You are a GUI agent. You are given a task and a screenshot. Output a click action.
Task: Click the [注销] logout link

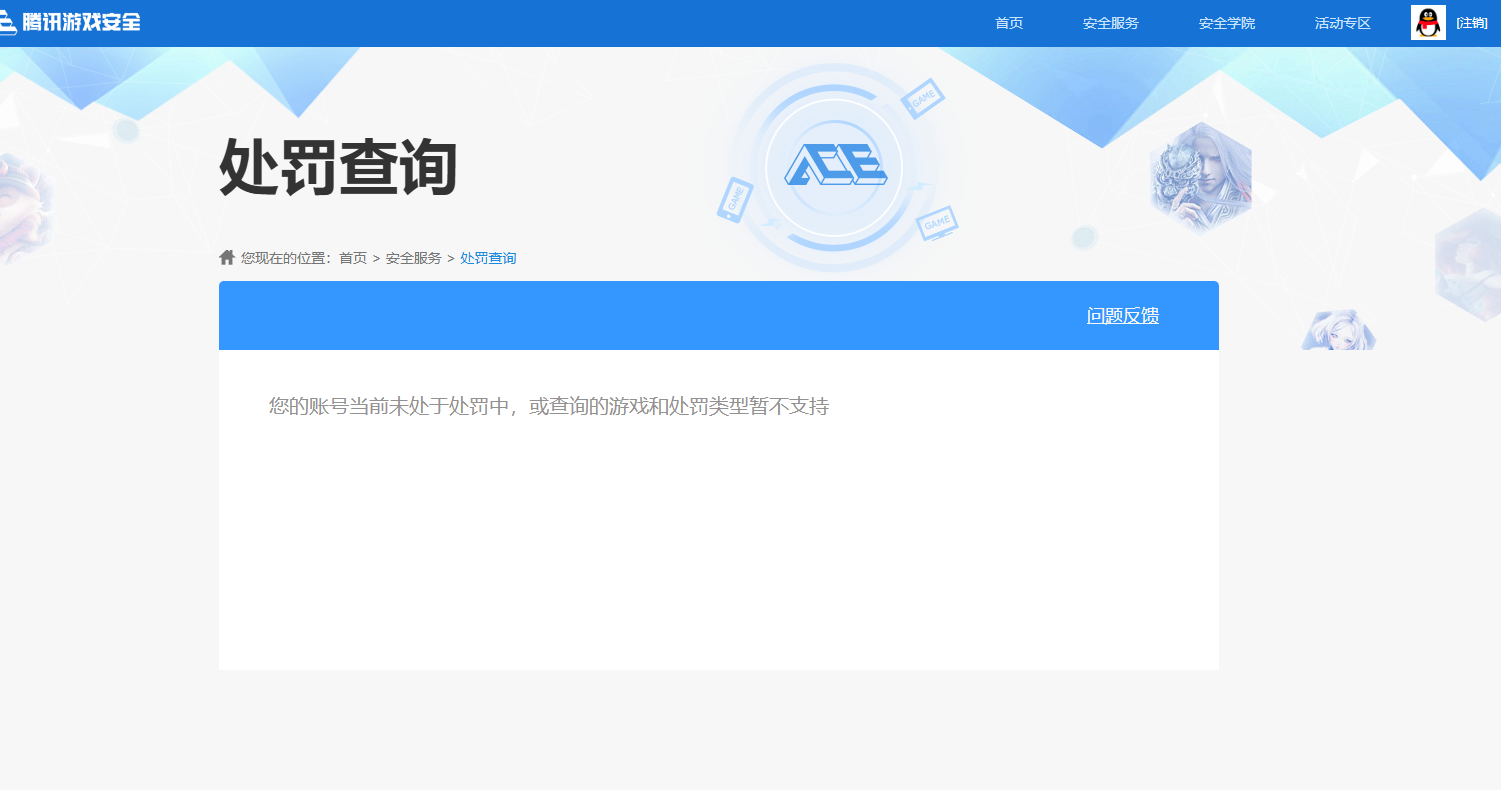coord(1471,21)
